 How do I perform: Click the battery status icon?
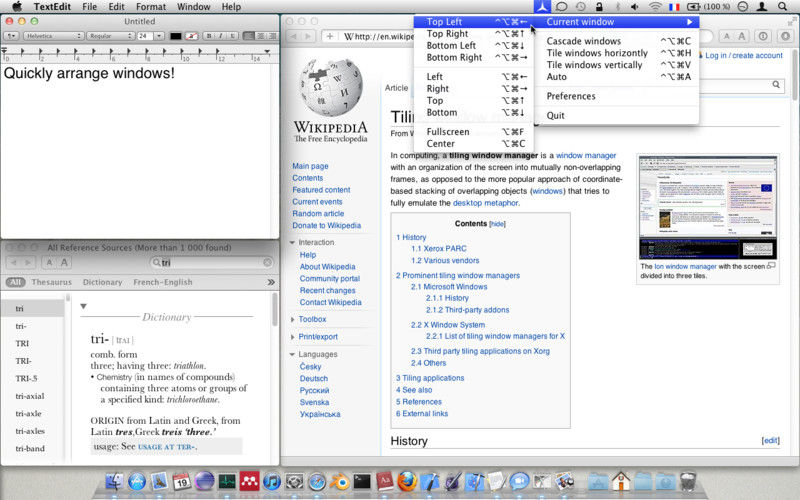709,7
